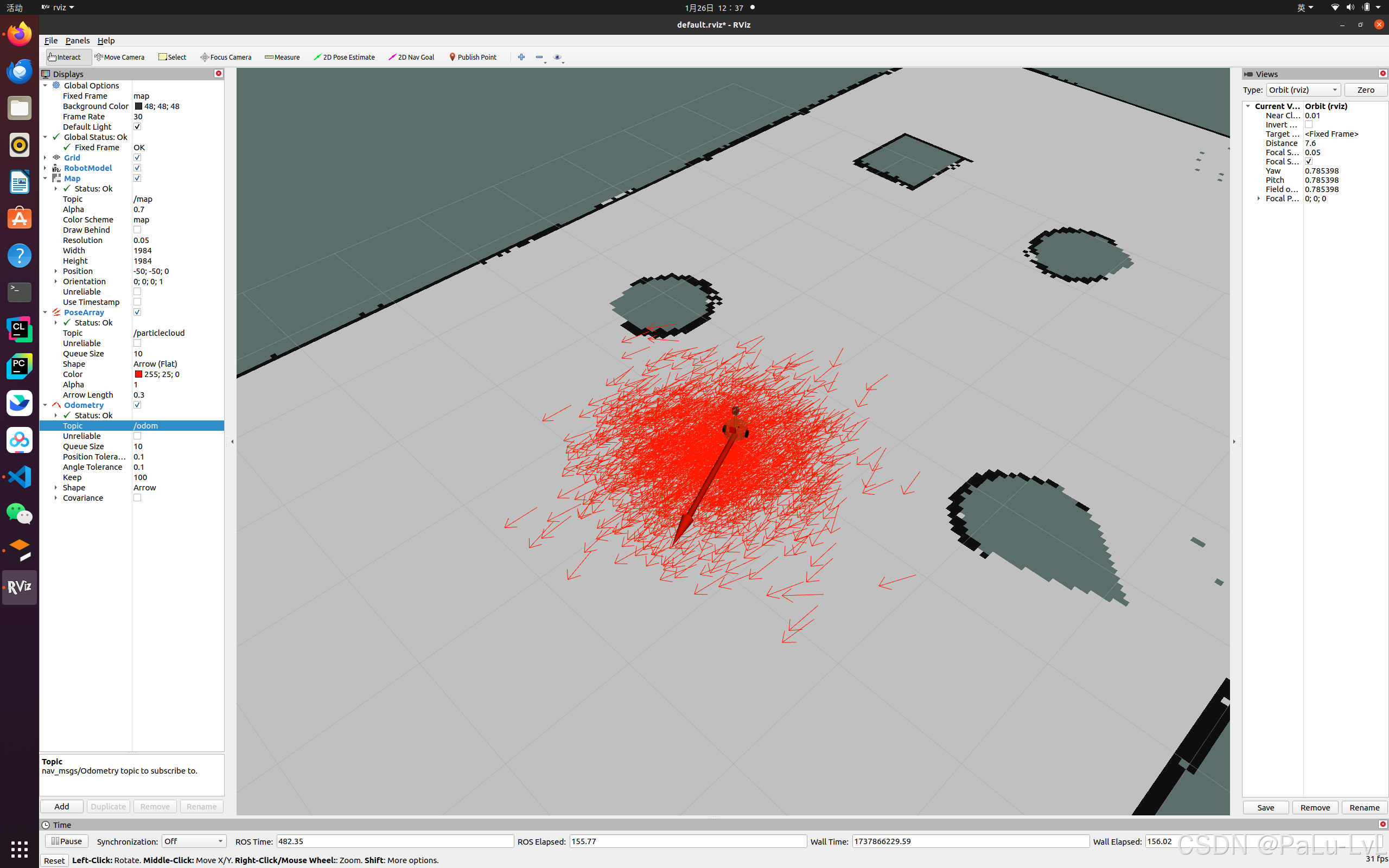Viewport: 1389px width, 868px height.
Task: Choose the 2D Pose Estimate tool
Action: [345, 57]
